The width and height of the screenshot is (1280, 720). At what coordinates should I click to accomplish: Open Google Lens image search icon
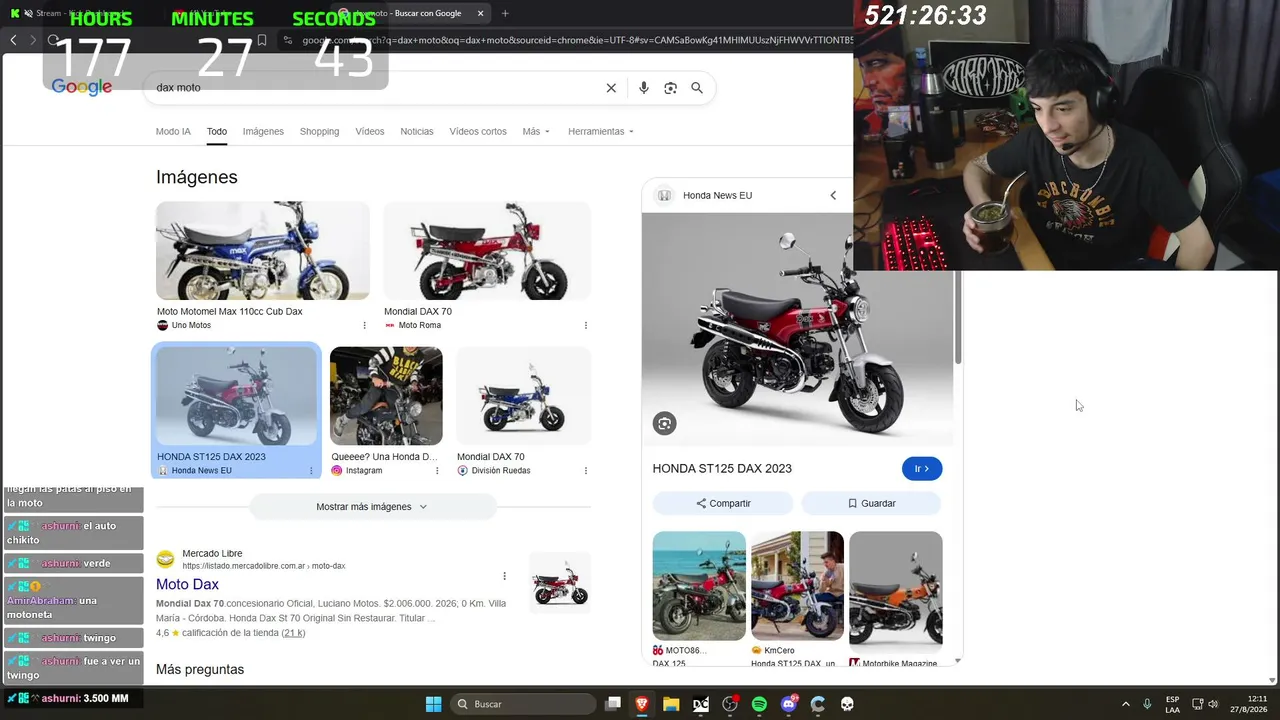(x=671, y=88)
